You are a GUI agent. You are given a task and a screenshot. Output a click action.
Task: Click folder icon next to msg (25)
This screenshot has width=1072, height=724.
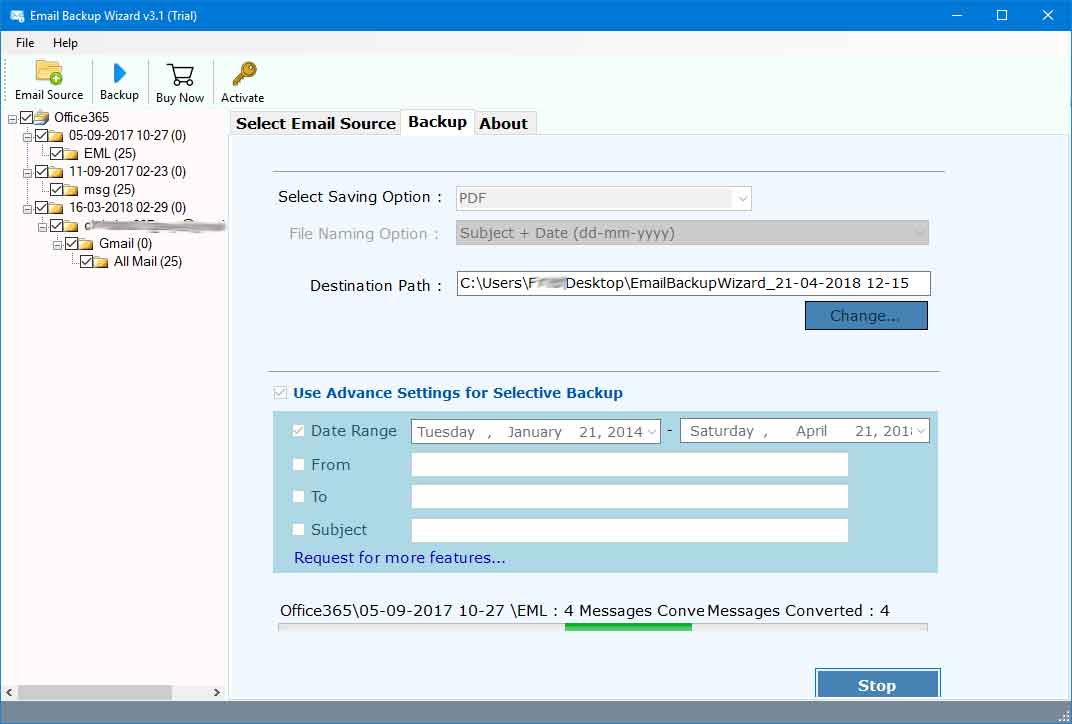(x=71, y=190)
